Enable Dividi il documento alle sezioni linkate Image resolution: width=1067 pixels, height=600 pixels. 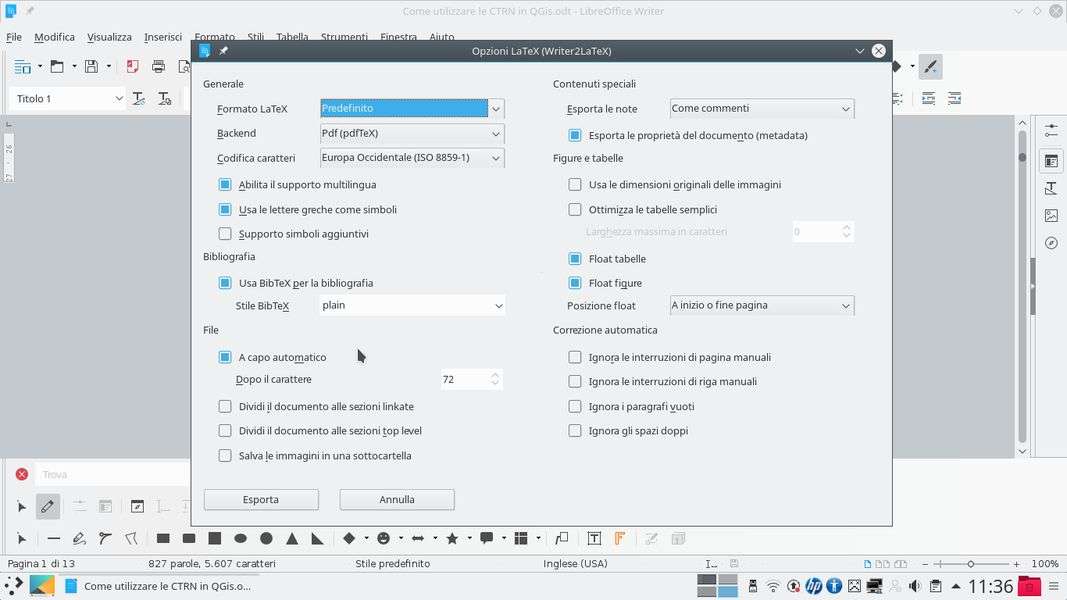click(x=225, y=406)
